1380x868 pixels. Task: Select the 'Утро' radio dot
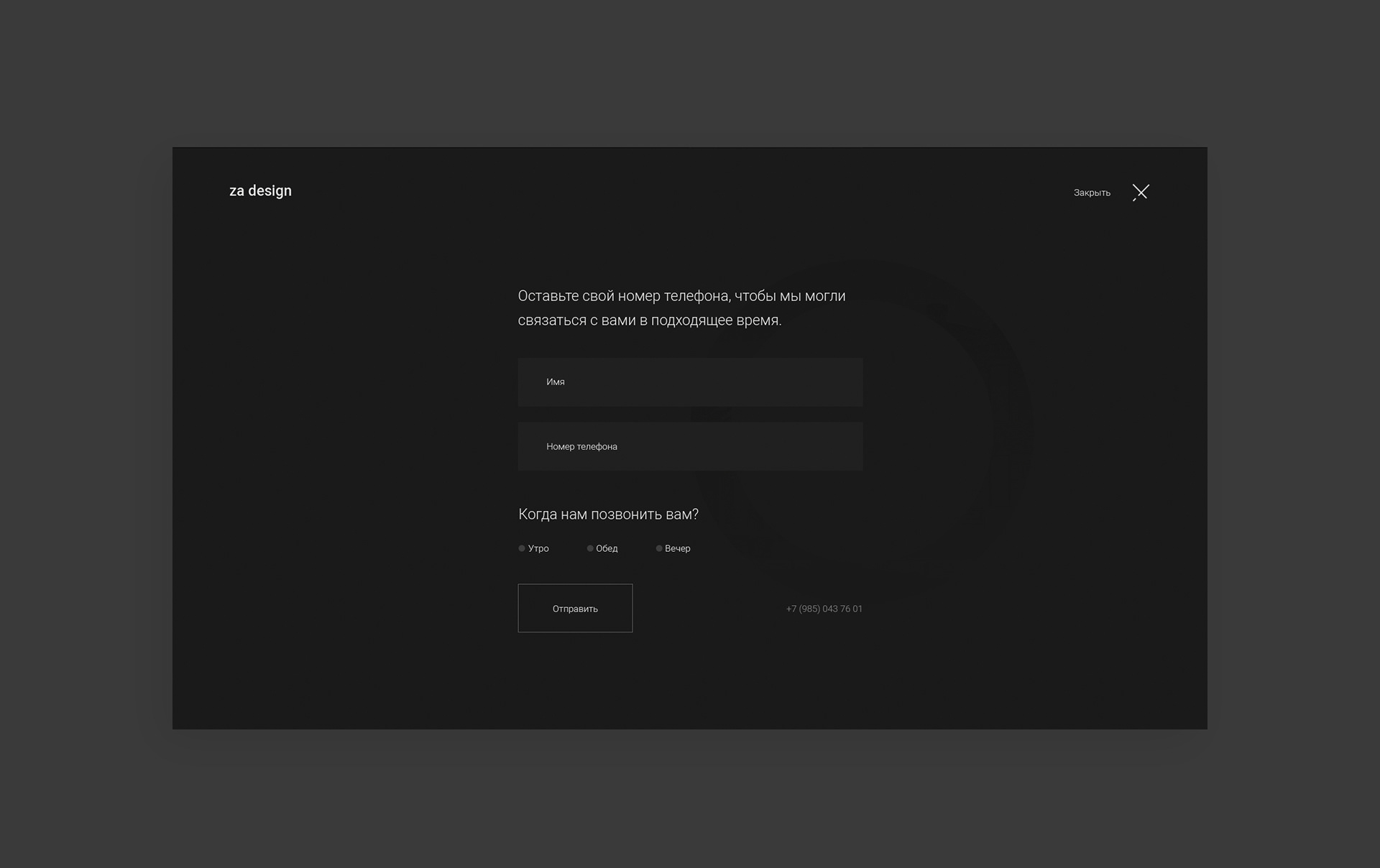coord(522,548)
